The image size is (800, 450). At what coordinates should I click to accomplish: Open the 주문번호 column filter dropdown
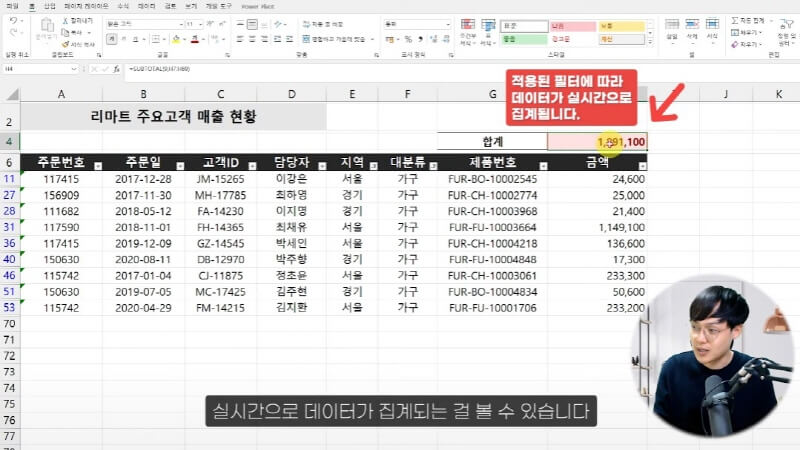(x=98, y=166)
